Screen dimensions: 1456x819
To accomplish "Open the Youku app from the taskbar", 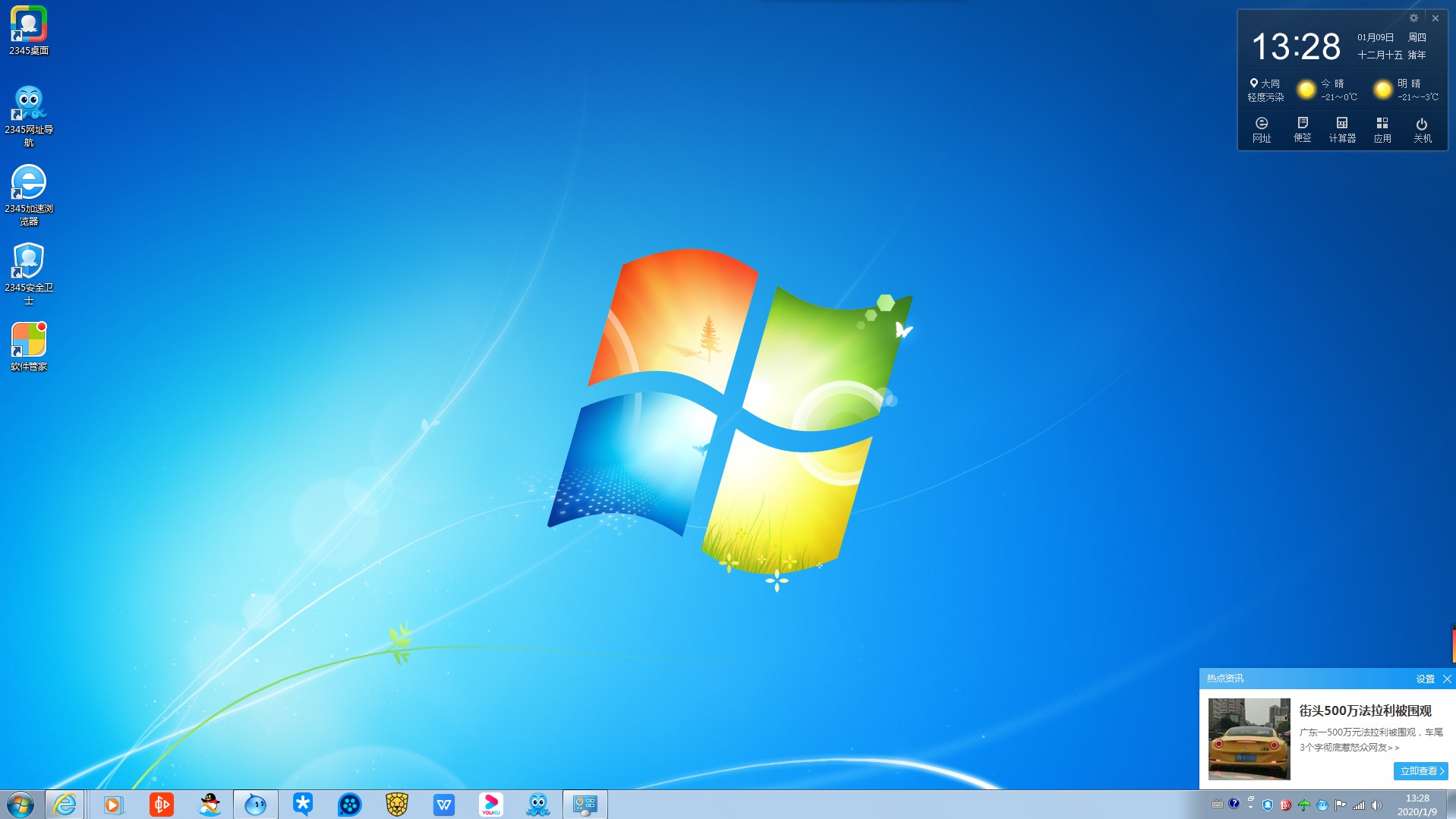I will [x=491, y=805].
